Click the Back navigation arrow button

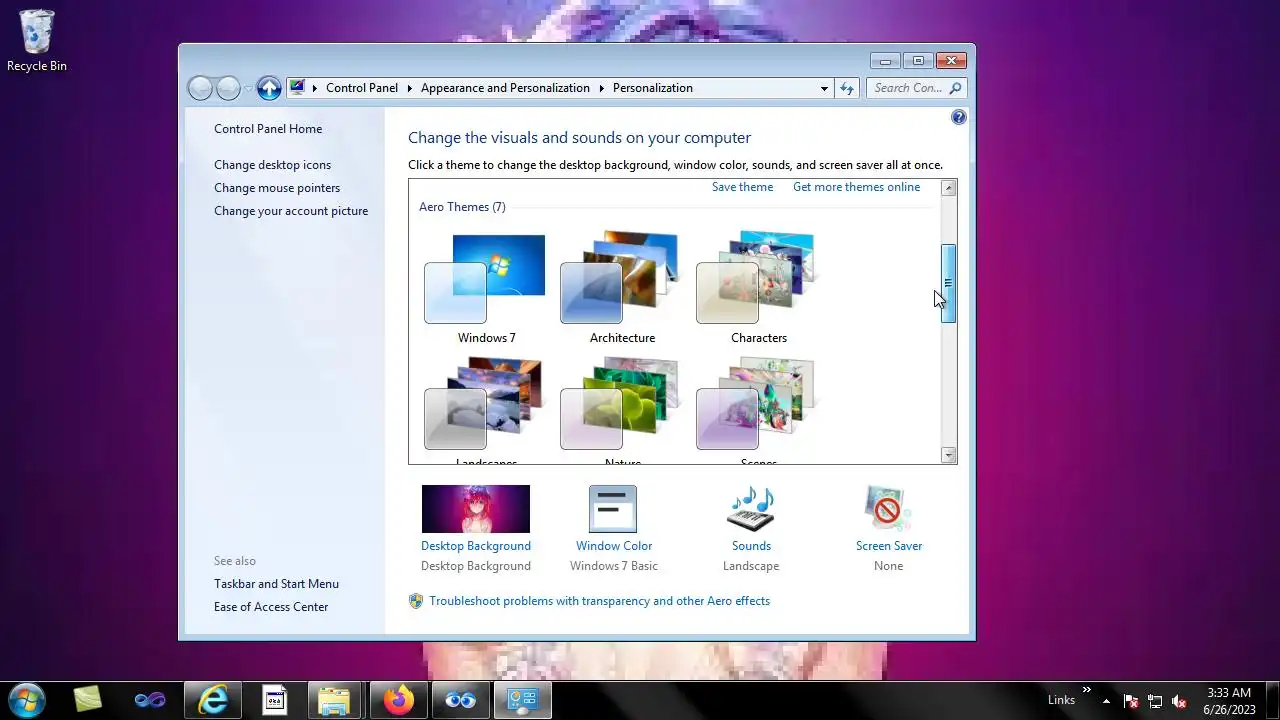201,88
